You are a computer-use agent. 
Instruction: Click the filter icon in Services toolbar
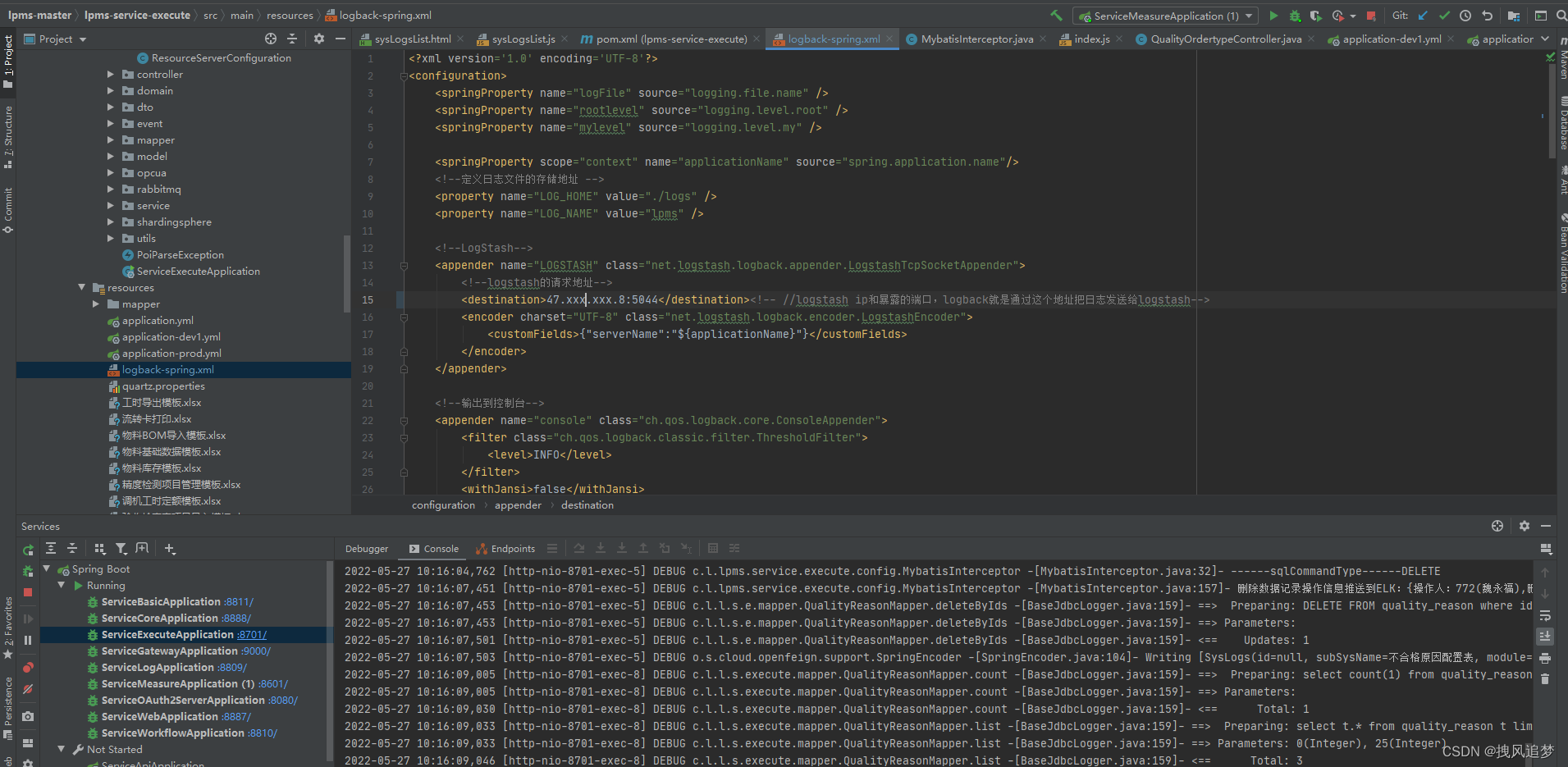121,549
